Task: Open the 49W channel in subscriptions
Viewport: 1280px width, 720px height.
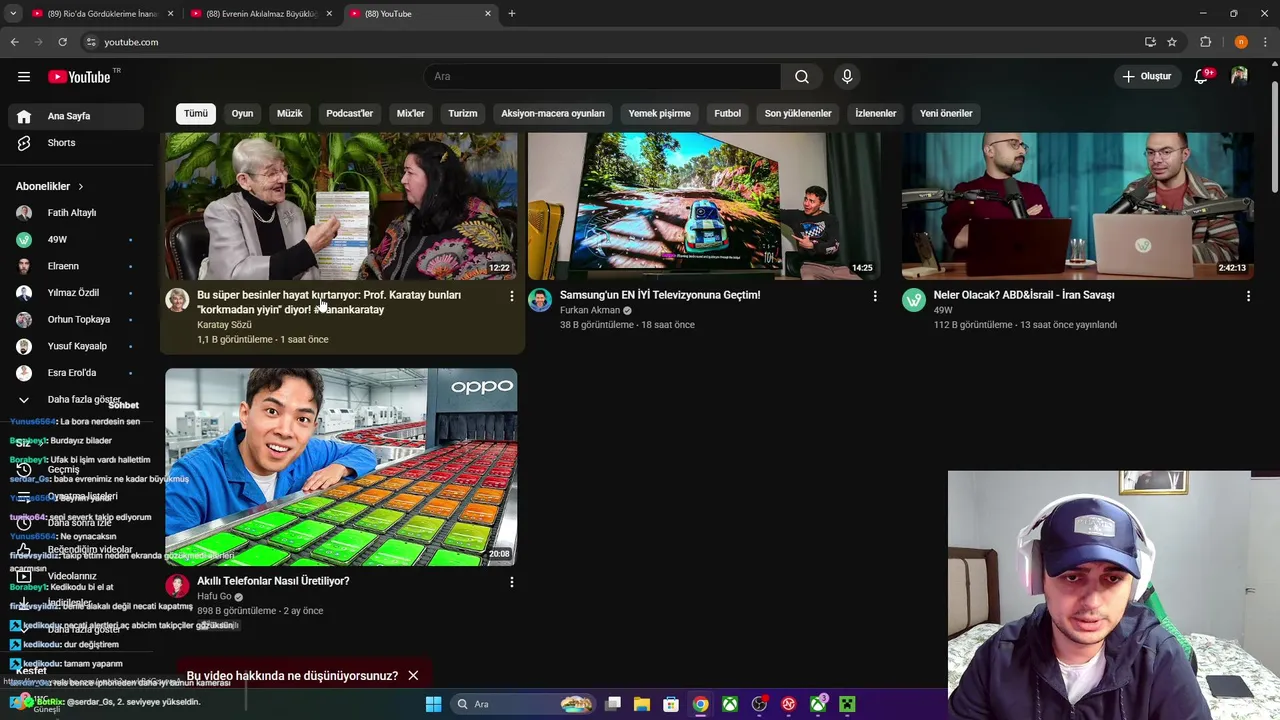Action: click(76, 240)
